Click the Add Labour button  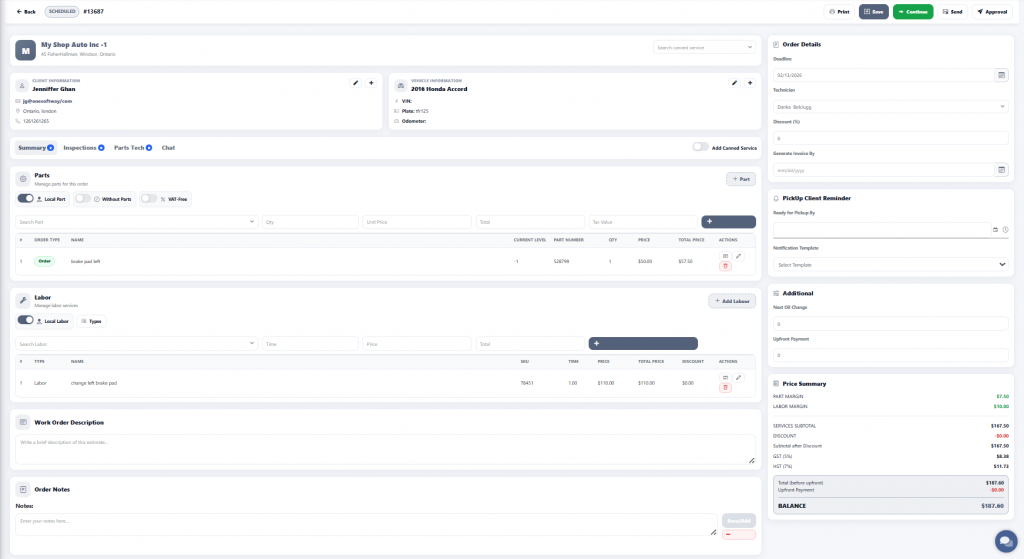[x=732, y=301]
